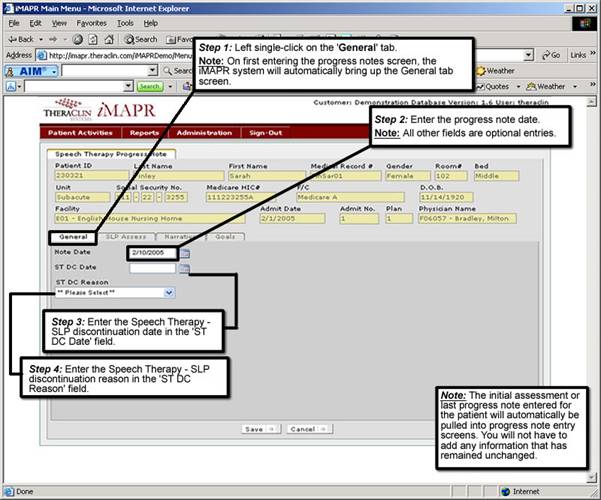Switch to the Goals tab

pos(225,237)
